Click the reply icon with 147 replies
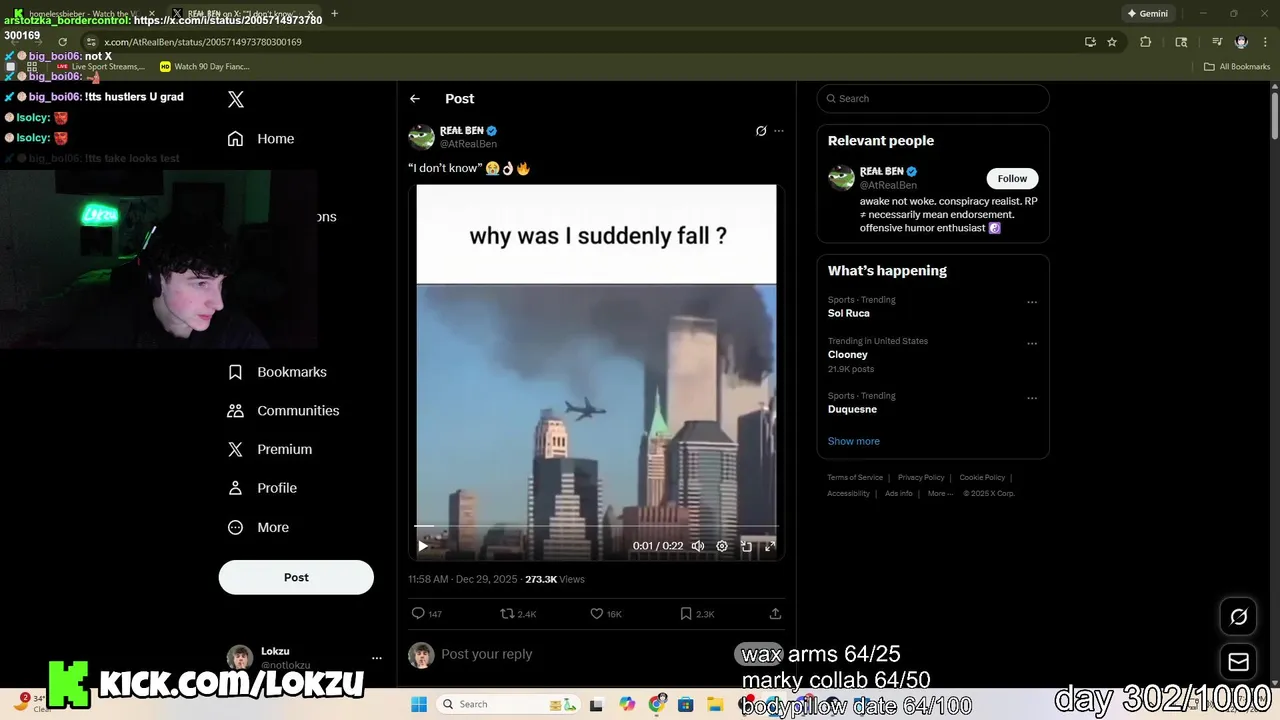1280x720 pixels. 427,614
